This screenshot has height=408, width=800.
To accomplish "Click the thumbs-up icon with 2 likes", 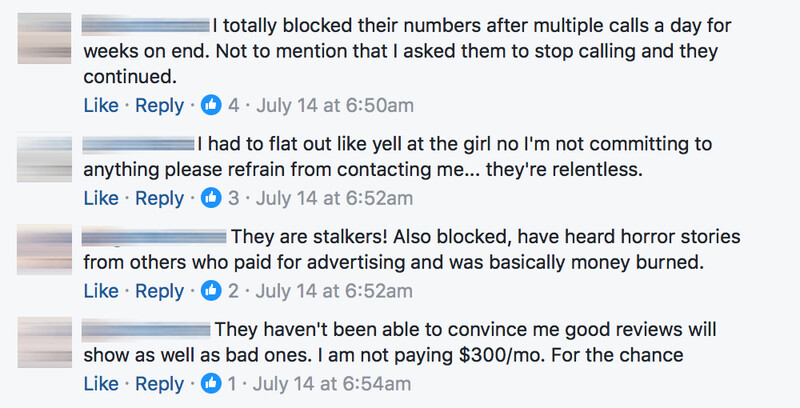I will (211, 291).
